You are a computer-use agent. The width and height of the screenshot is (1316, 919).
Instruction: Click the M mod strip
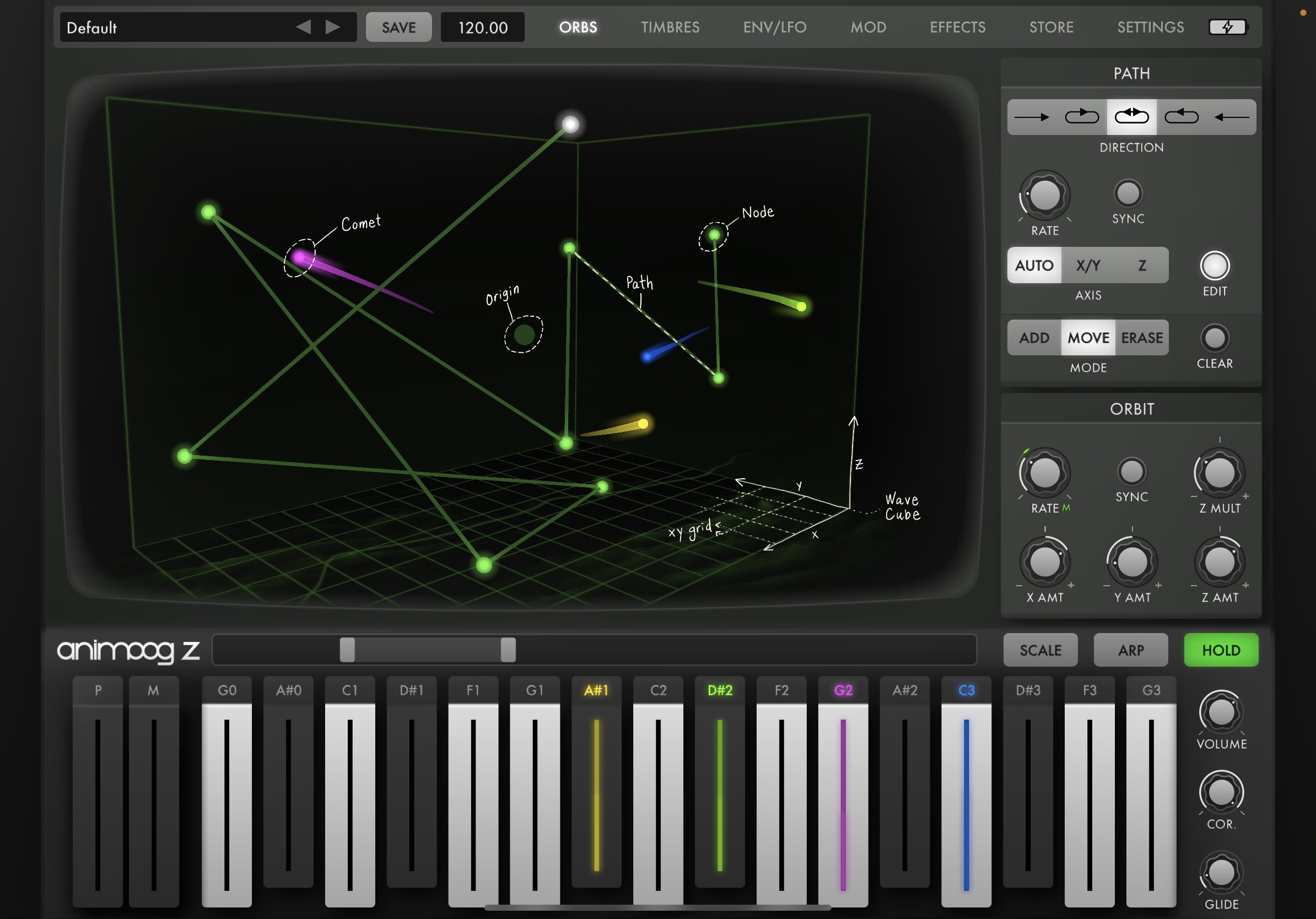click(x=154, y=791)
